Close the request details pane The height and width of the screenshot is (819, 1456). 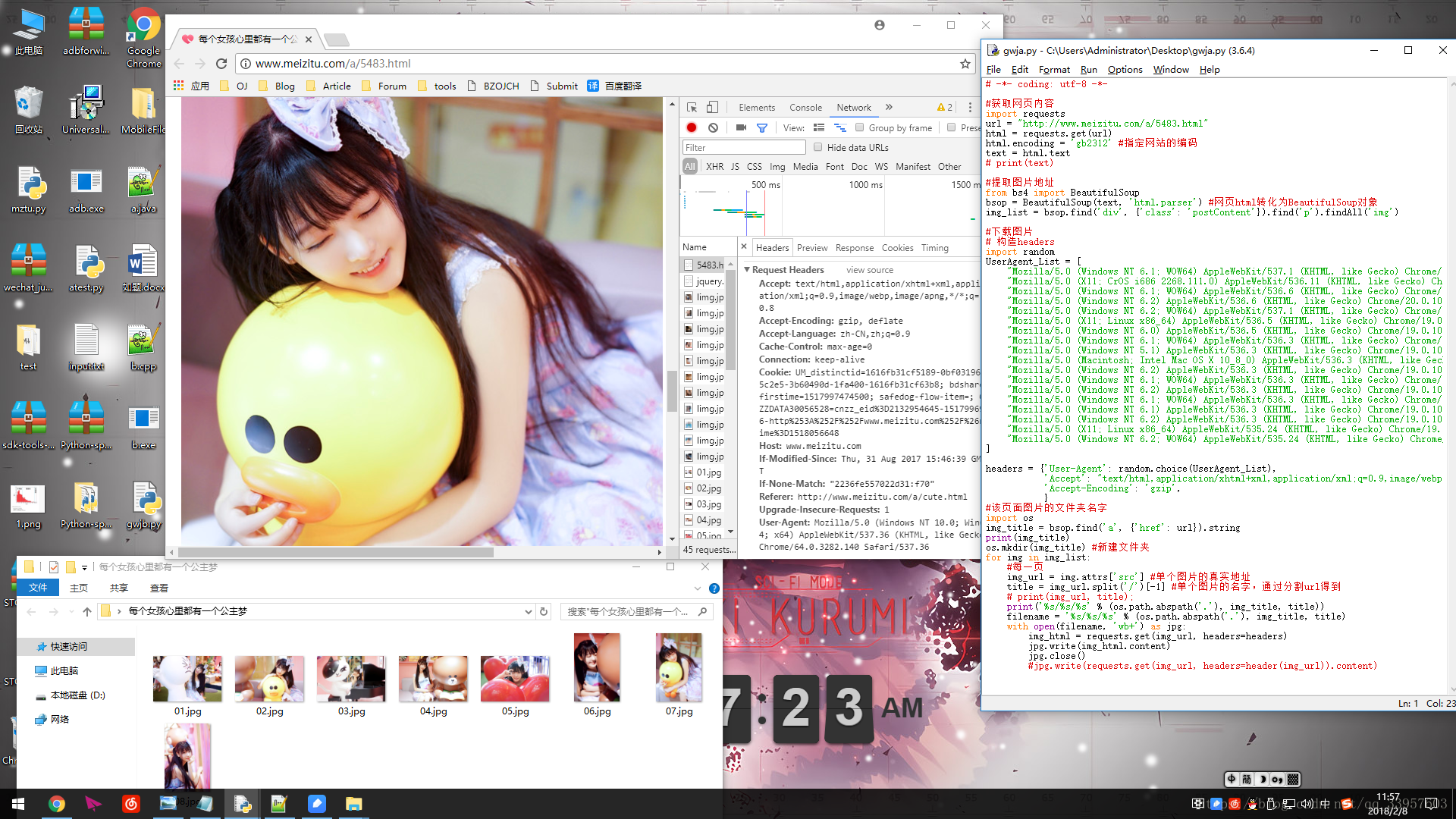tap(744, 246)
